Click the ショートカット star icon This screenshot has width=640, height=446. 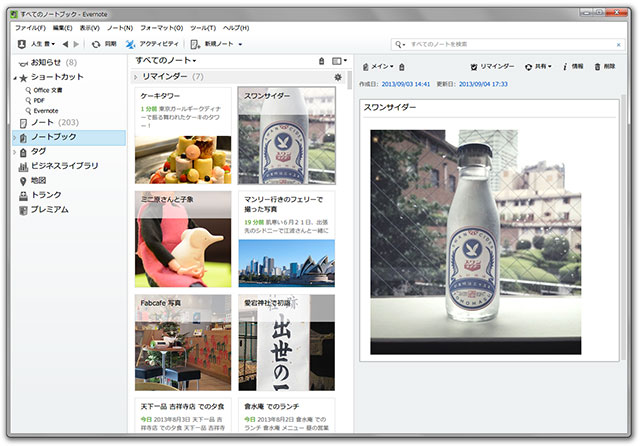tap(23, 78)
